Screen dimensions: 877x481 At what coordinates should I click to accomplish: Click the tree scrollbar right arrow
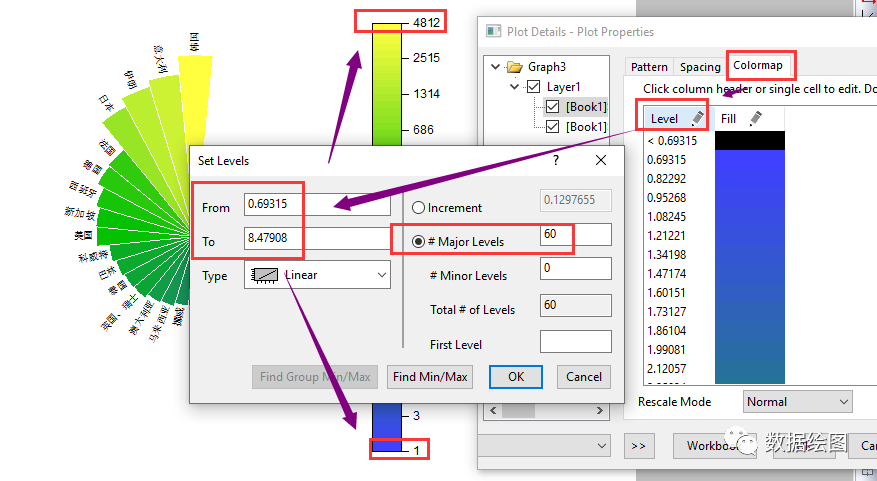pos(600,411)
